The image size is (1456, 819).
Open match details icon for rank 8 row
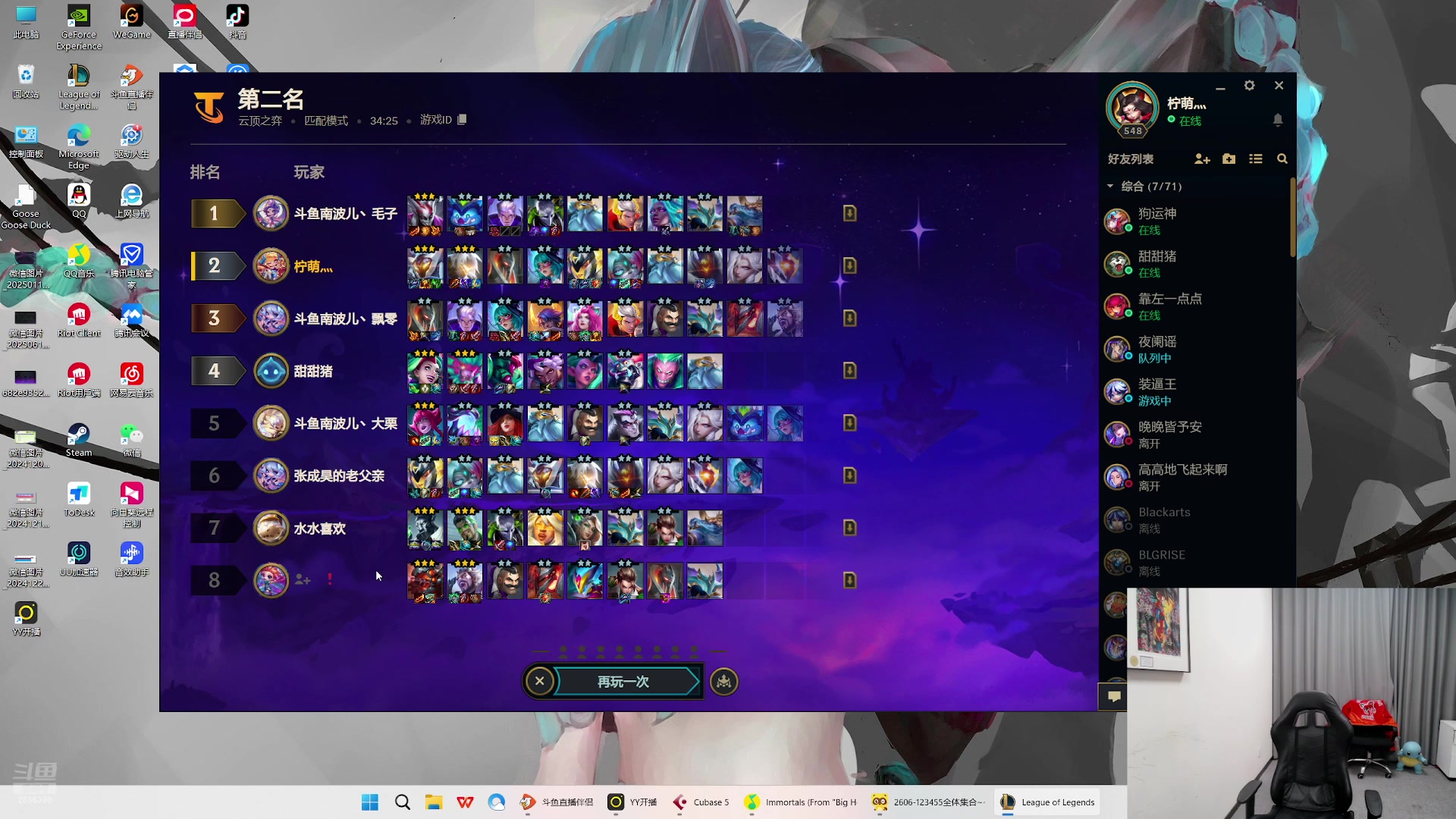tap(849, 579)
